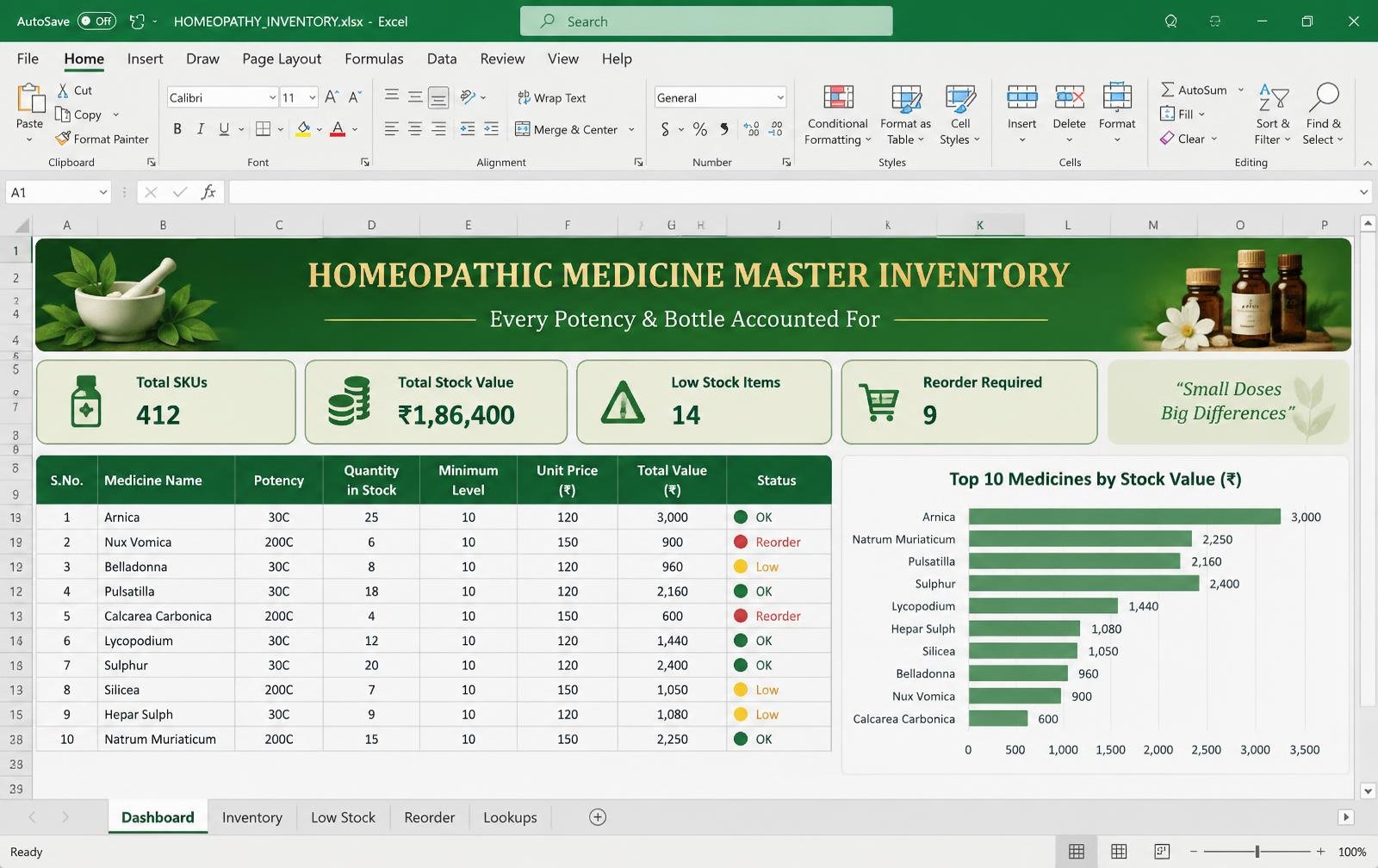The width and height of the screenshot is (1378, 868).
Task: Open the Sort & Filter menu
Action: coord(1273,115)
